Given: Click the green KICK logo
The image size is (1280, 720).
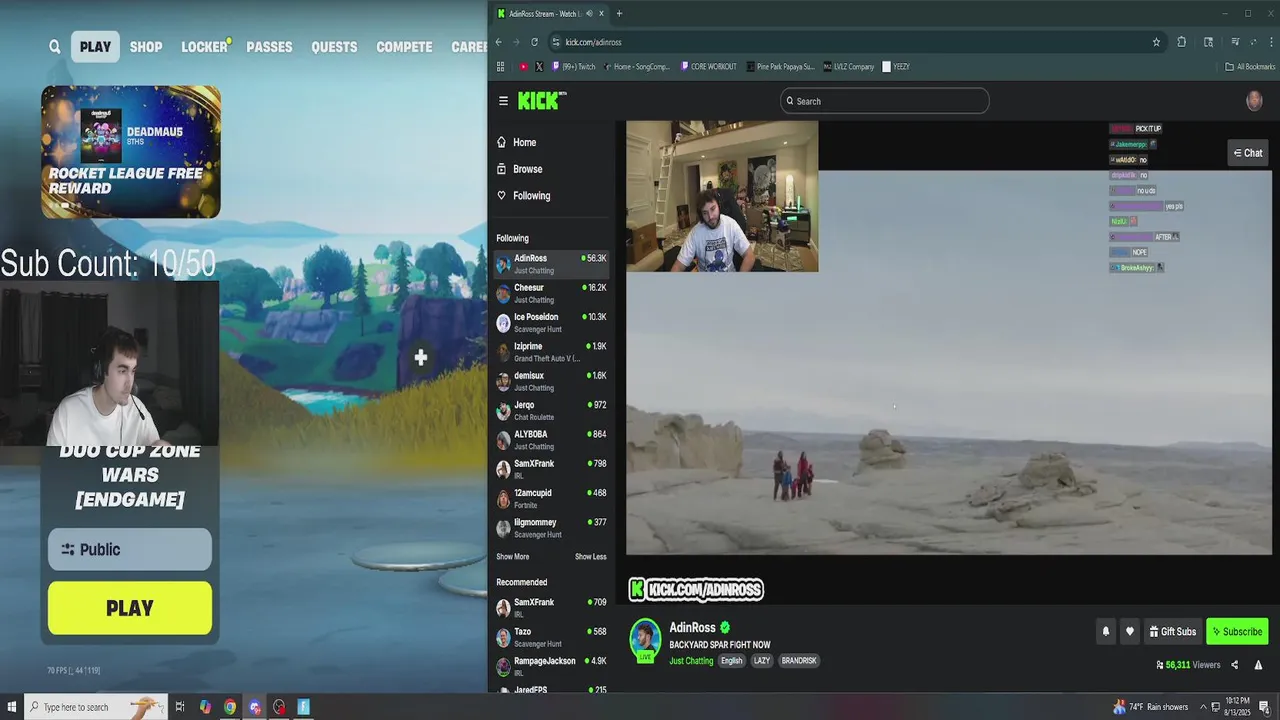Looking at the screenshot, I should pos(540,101).
